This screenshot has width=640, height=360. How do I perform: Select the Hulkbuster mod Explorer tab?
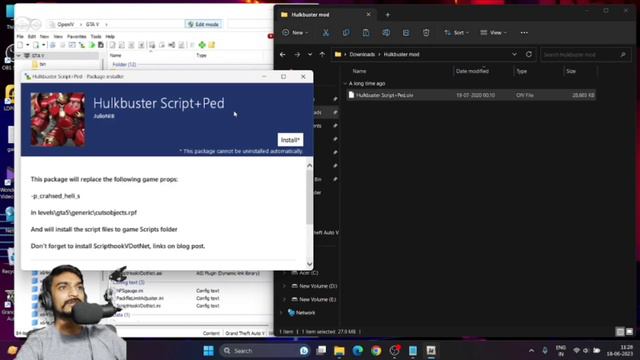[x=325, y=15]
